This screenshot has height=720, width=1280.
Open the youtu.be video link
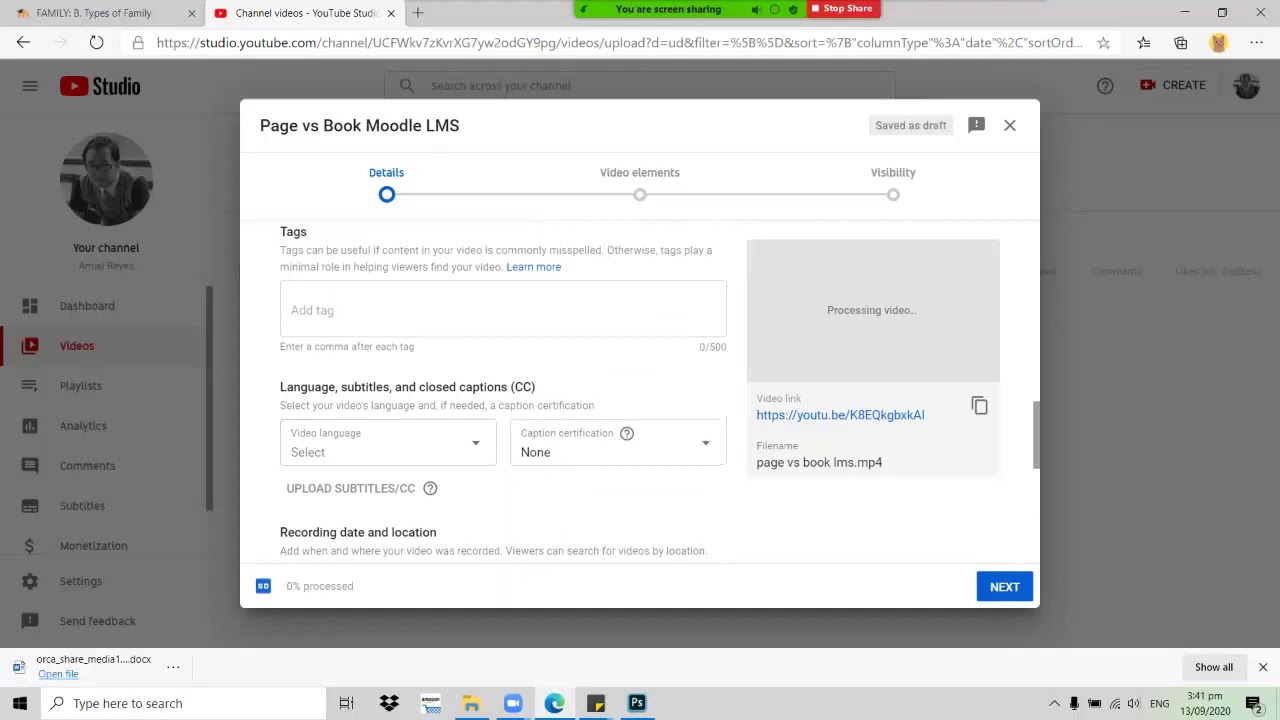[840, 415]
